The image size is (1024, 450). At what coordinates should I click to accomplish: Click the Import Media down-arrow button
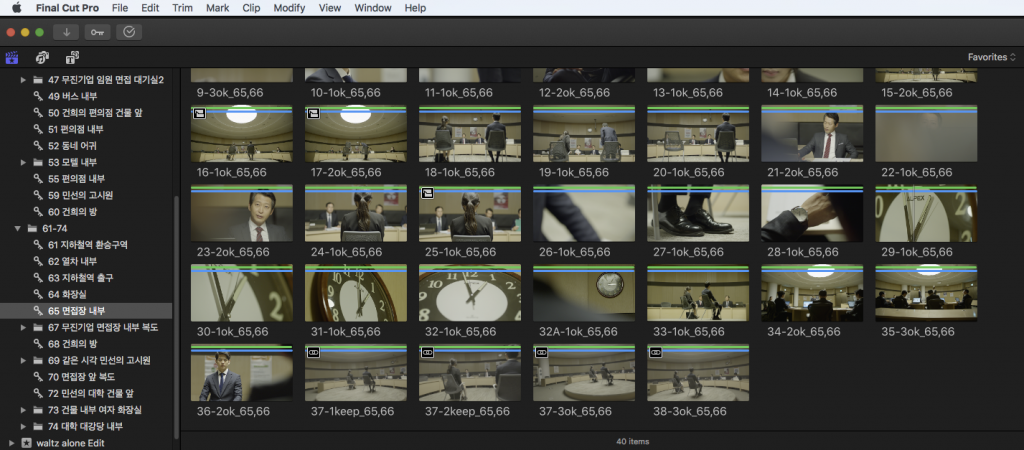click(65, 32)
